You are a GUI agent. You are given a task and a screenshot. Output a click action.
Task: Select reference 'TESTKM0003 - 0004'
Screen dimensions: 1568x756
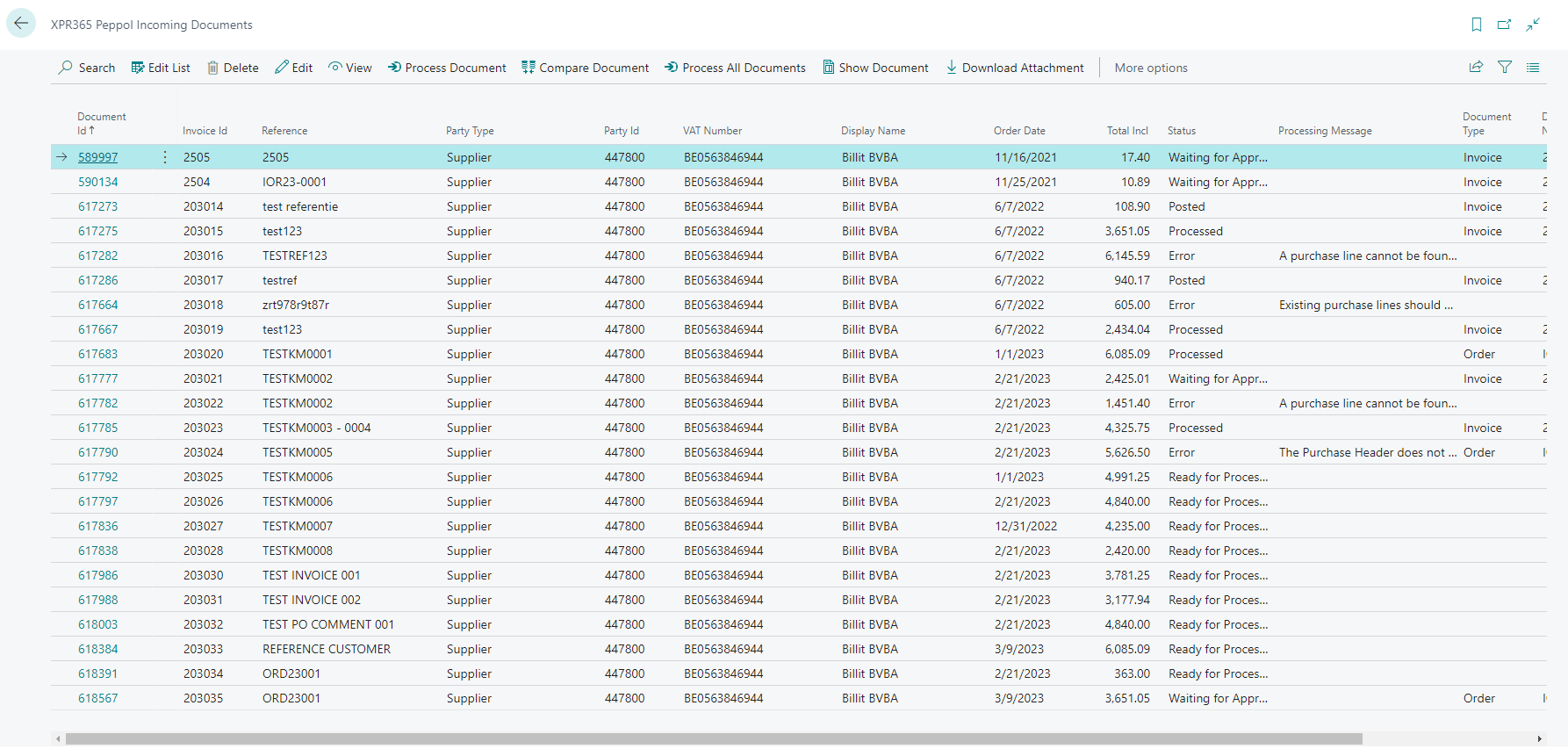317,428
